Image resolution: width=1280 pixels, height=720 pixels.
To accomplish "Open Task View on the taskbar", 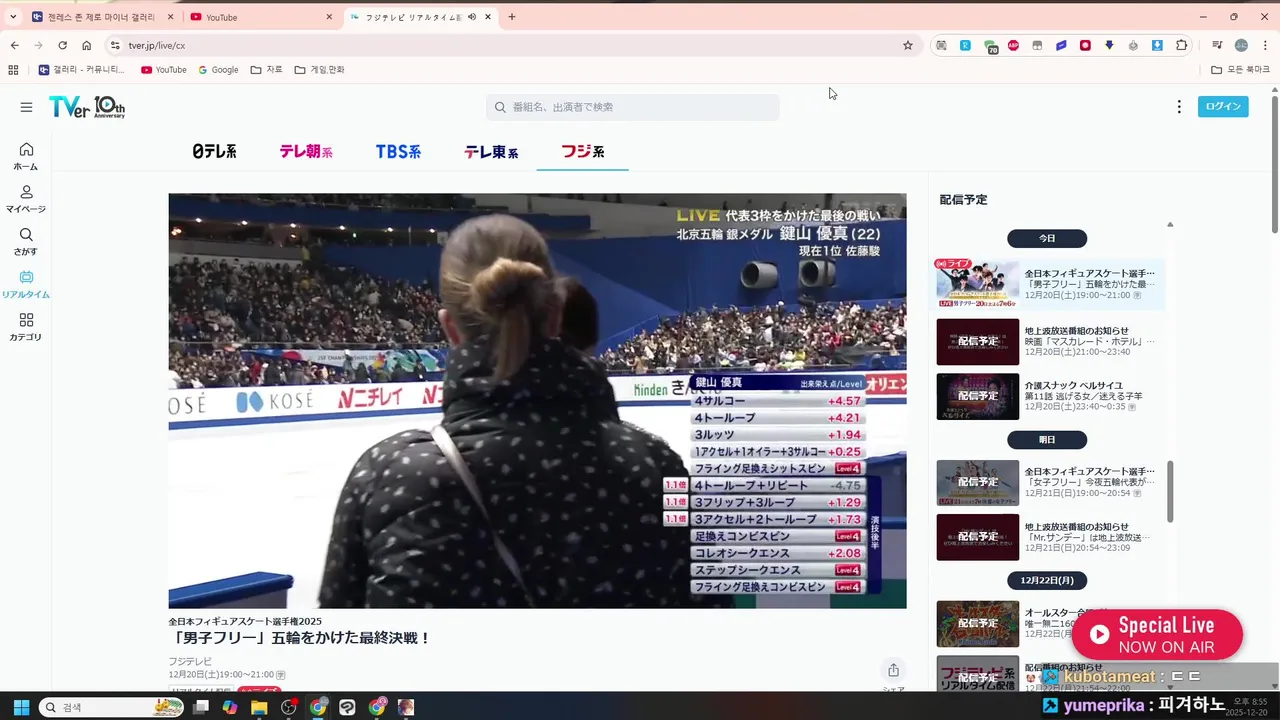I will [x=201, y=707].
